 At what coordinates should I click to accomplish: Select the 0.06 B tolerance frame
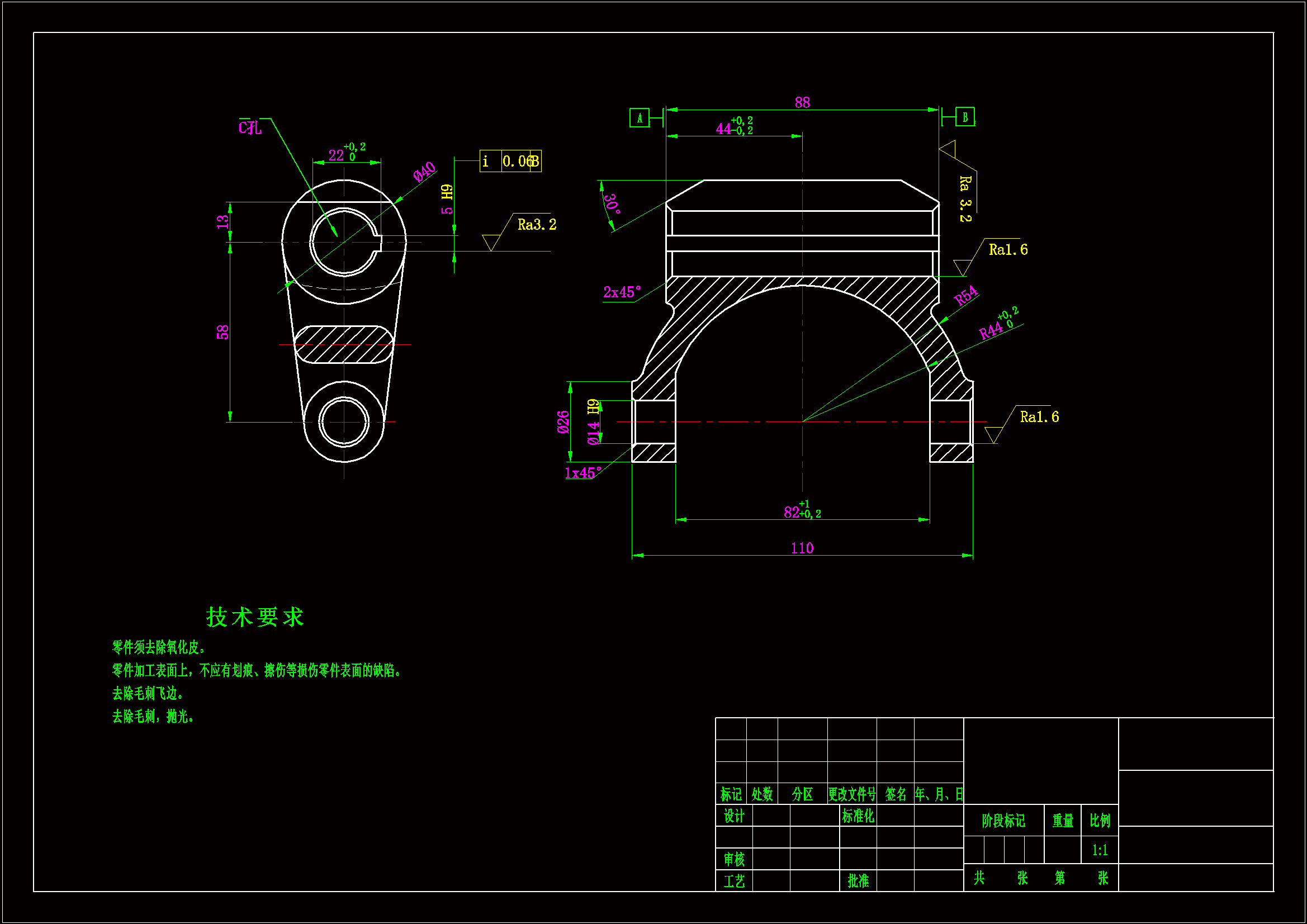[x=510, y=161]
